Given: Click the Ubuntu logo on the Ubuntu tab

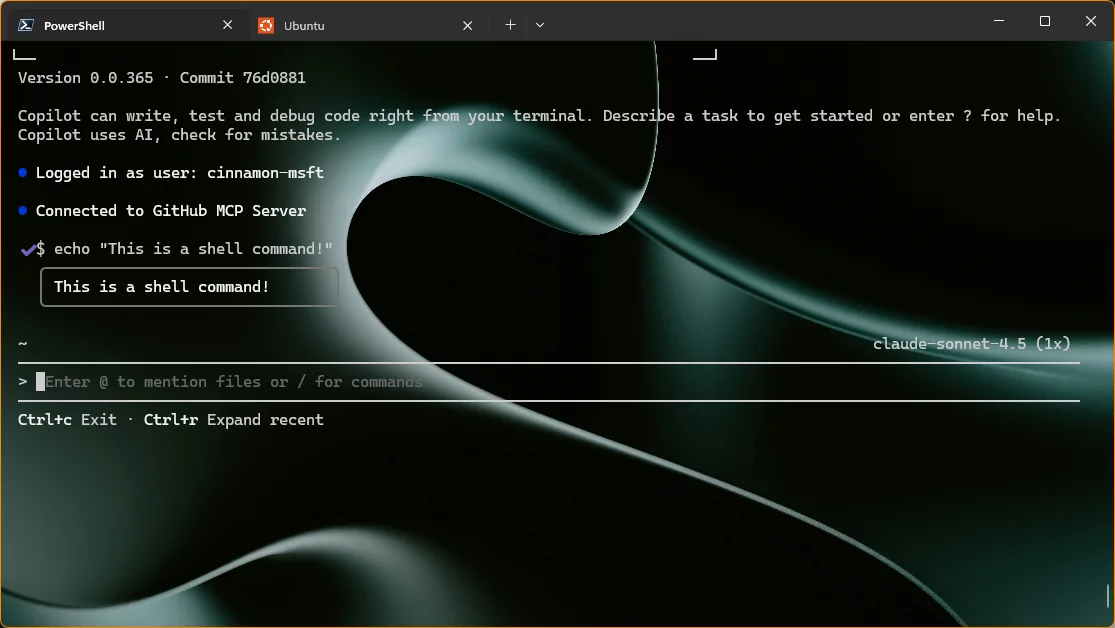Looking at the screenshot, I should pyautogui.click(x=266, y=25).
